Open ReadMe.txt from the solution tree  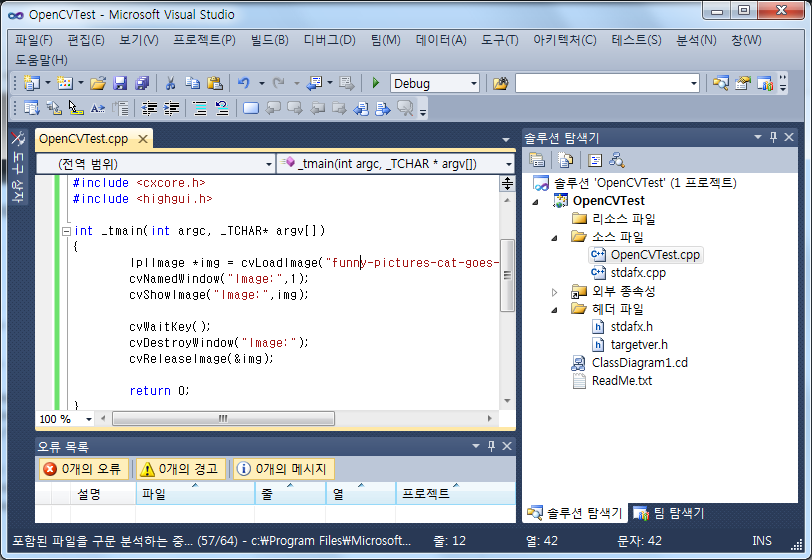point(621,381)
